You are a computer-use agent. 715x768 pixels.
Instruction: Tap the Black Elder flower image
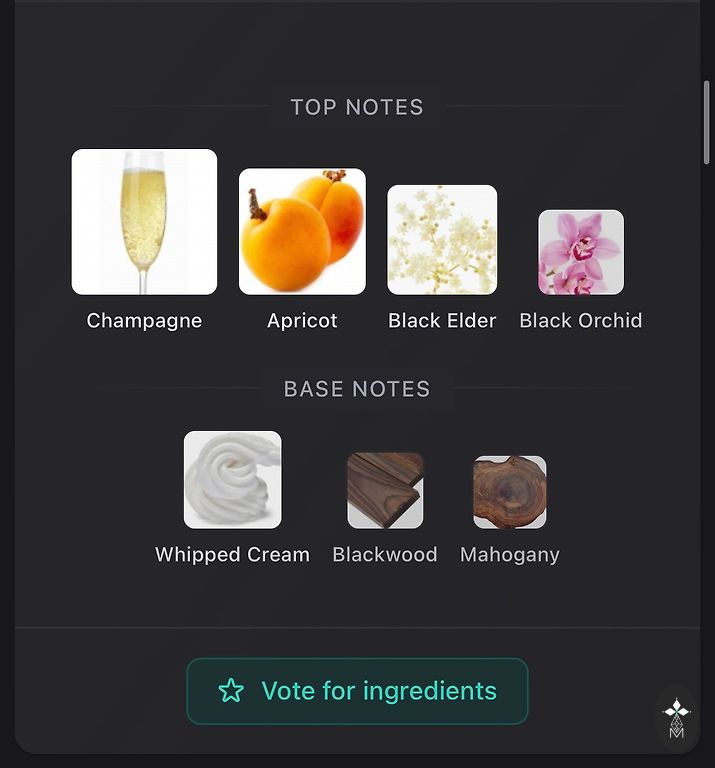(x=442, y=240)
